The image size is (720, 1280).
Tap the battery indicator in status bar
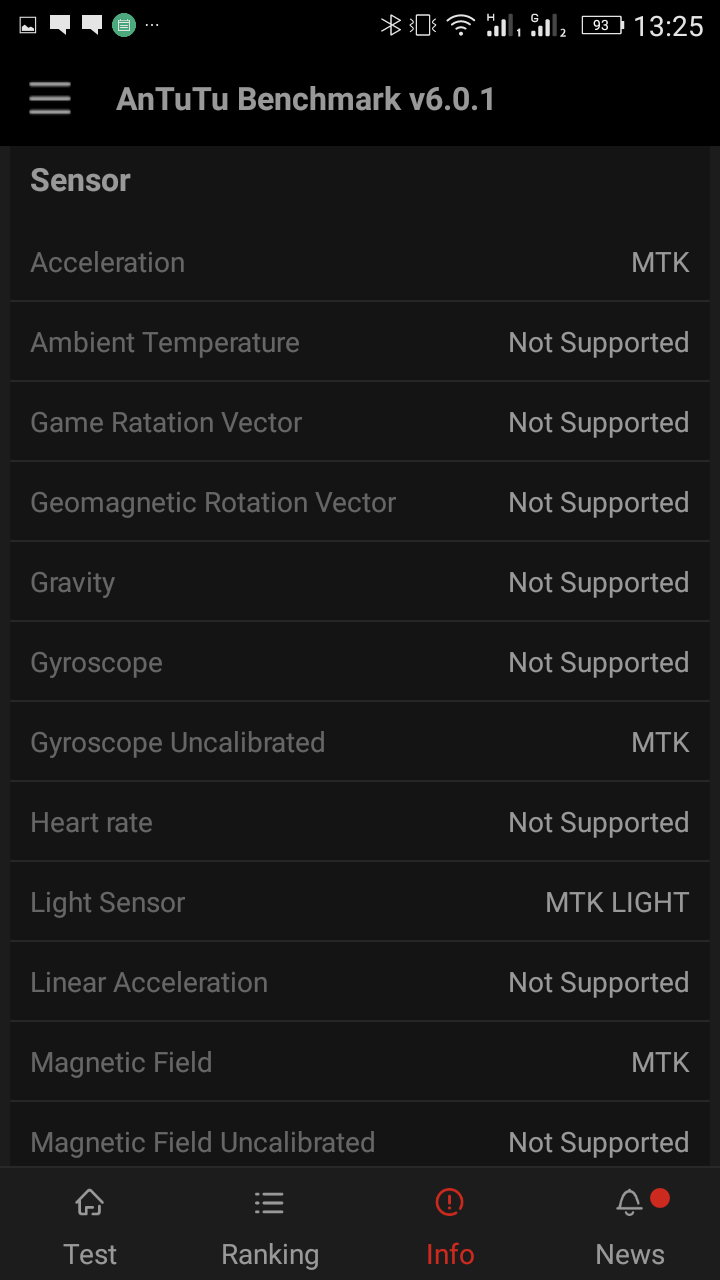tap(602, 26)
